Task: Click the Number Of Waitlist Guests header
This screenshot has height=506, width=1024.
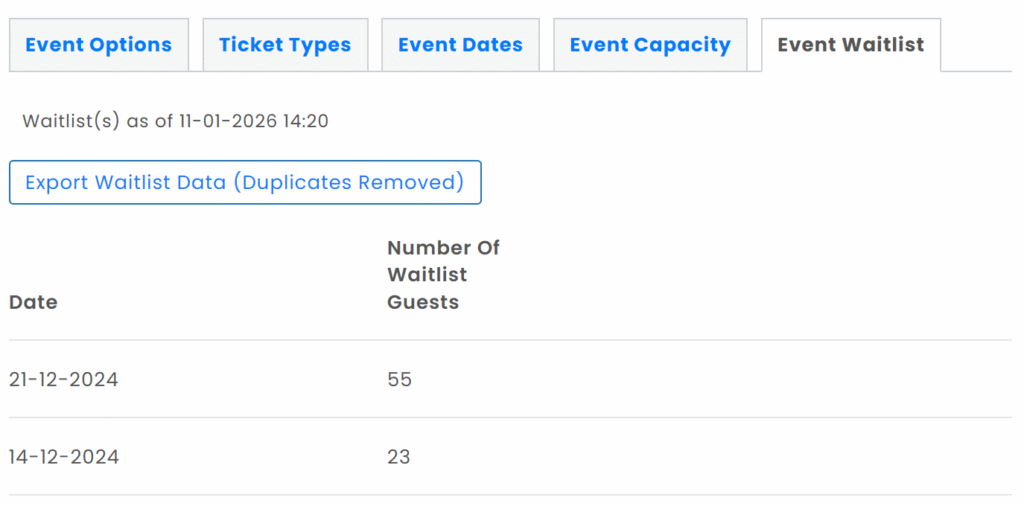Action: point(443,274)
